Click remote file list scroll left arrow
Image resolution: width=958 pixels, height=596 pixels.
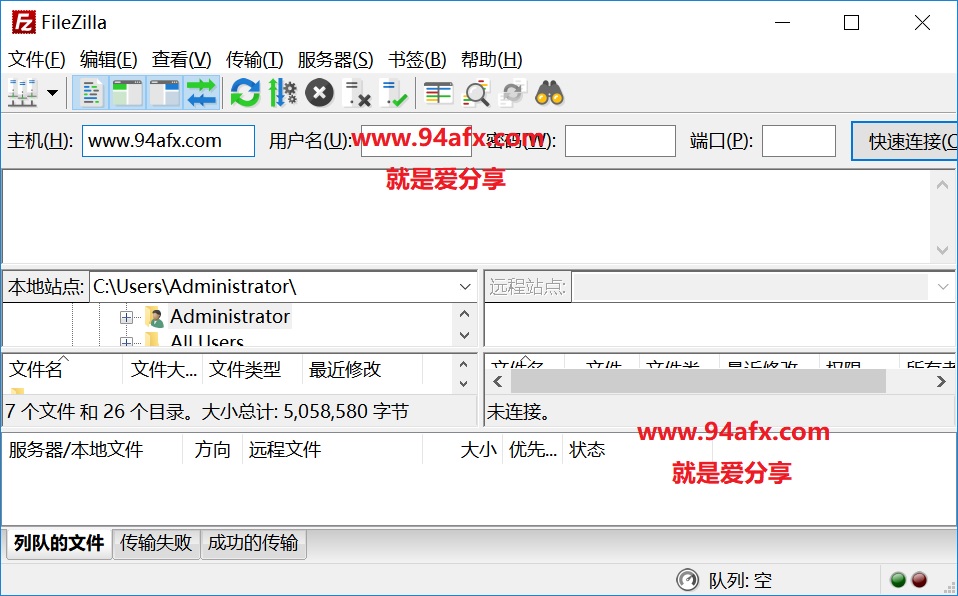click(x=498, y=381)
